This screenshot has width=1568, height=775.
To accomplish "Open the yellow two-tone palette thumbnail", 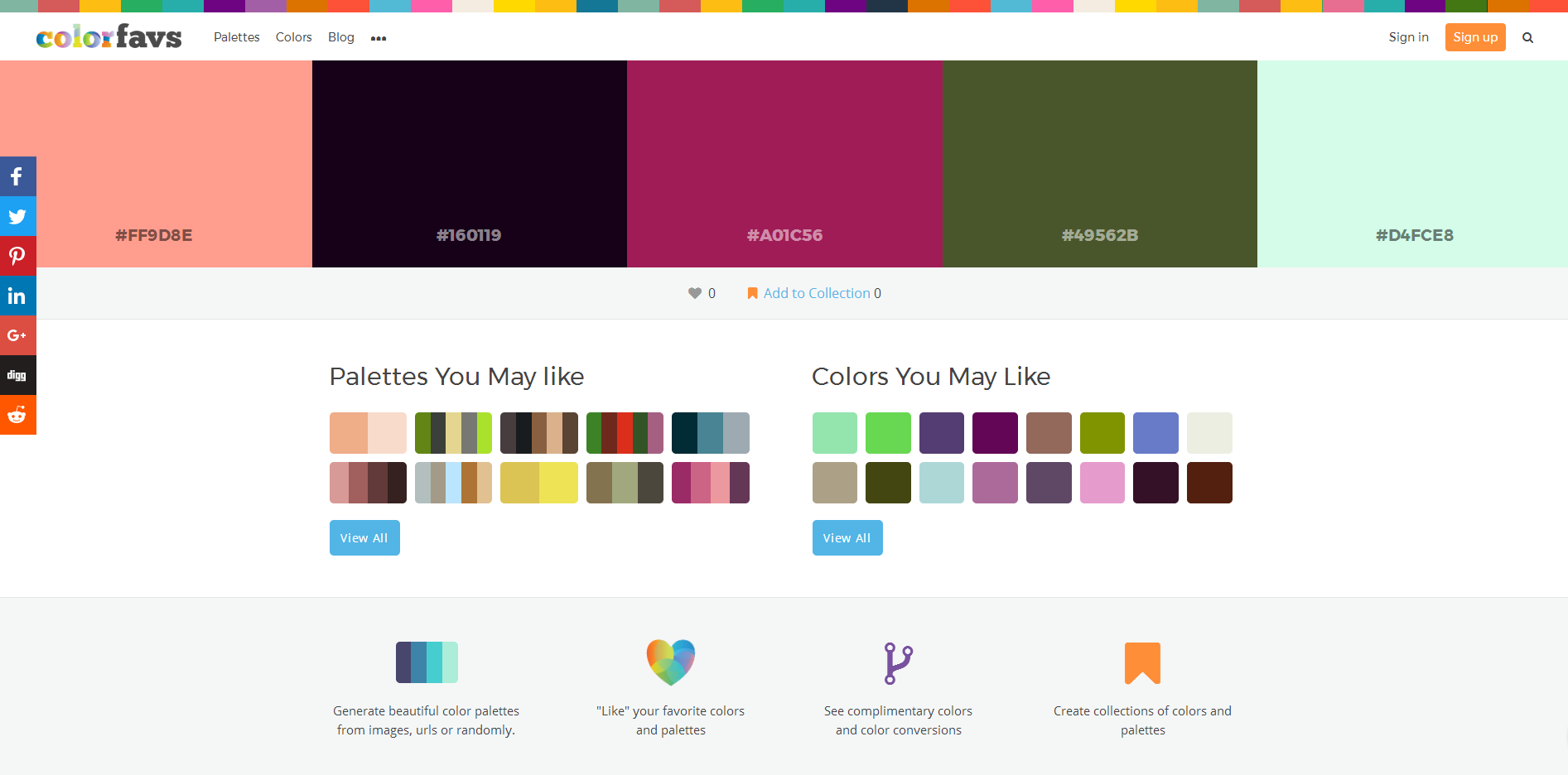I will tap(539, 483).
